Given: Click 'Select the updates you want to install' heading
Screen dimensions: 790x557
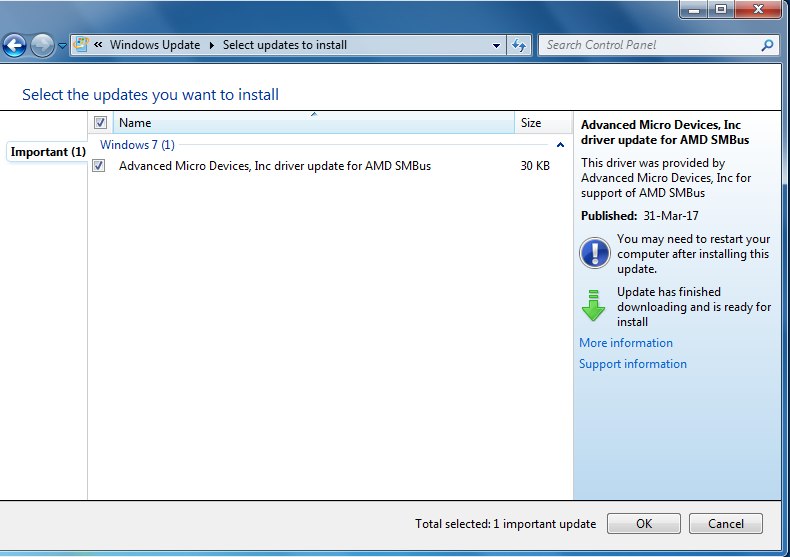Looking at the screenshot, I should (x=150, y=95).
